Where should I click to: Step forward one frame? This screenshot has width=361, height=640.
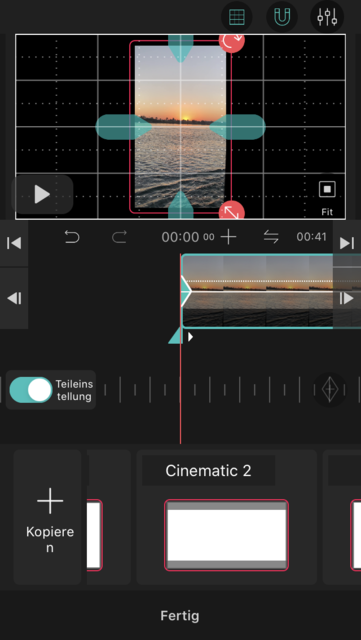point(347,298)
